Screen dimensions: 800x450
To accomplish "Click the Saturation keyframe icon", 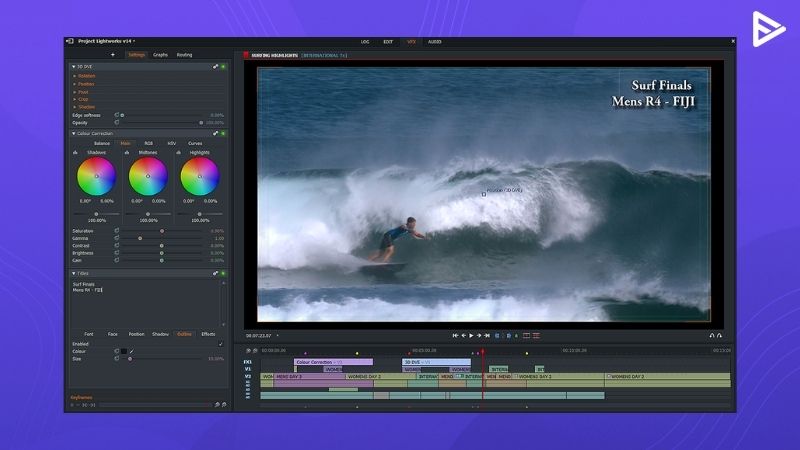I will click(116, 231).
